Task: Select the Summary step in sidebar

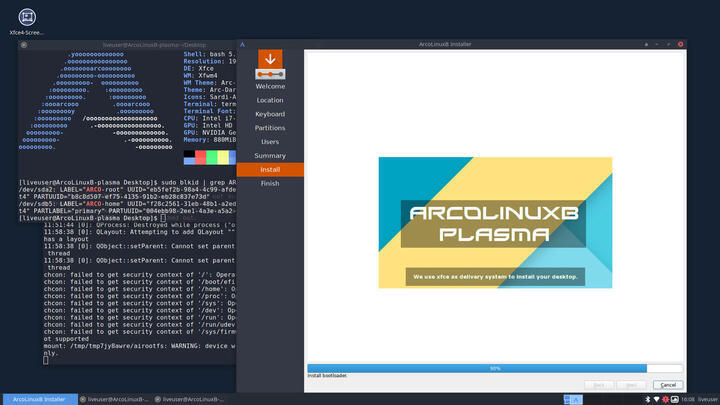Action: pyautogui.click(x=270, y=156)
